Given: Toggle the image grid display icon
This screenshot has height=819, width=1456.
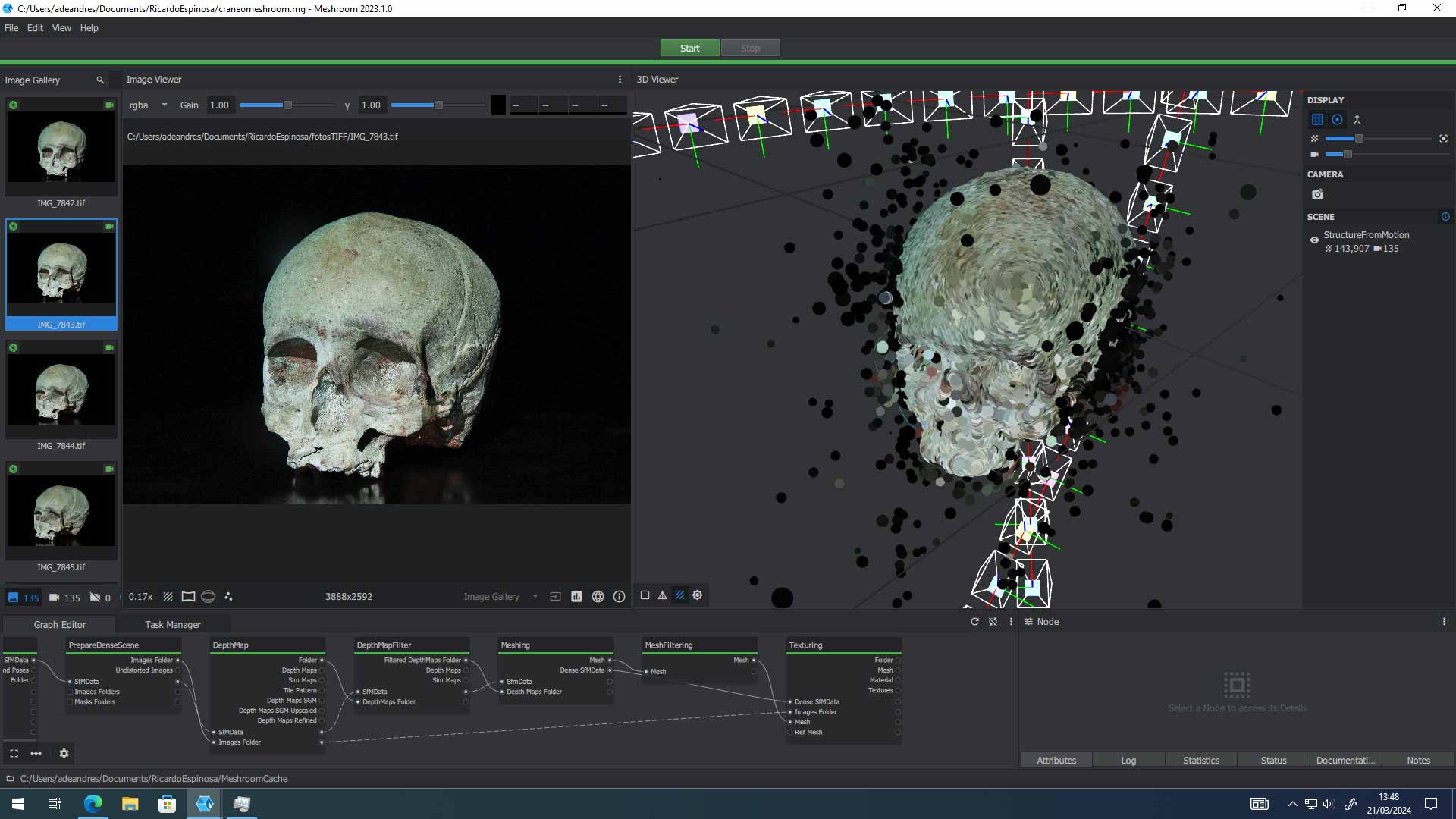Looking at the screenshot, I should point(168,597).
